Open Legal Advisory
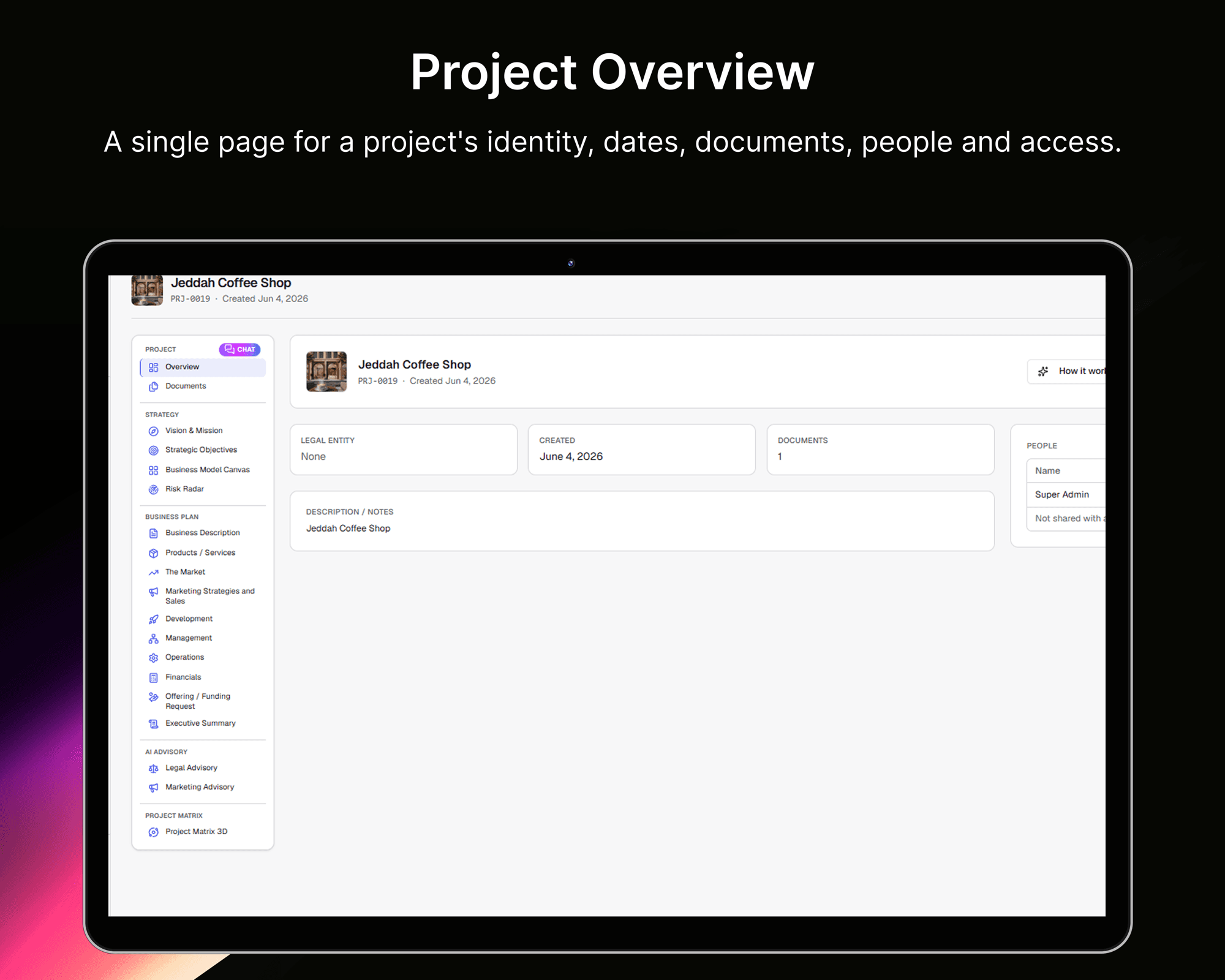This screenshot has height=980, width=1225. pyautogui.click(x=203, y=767)
